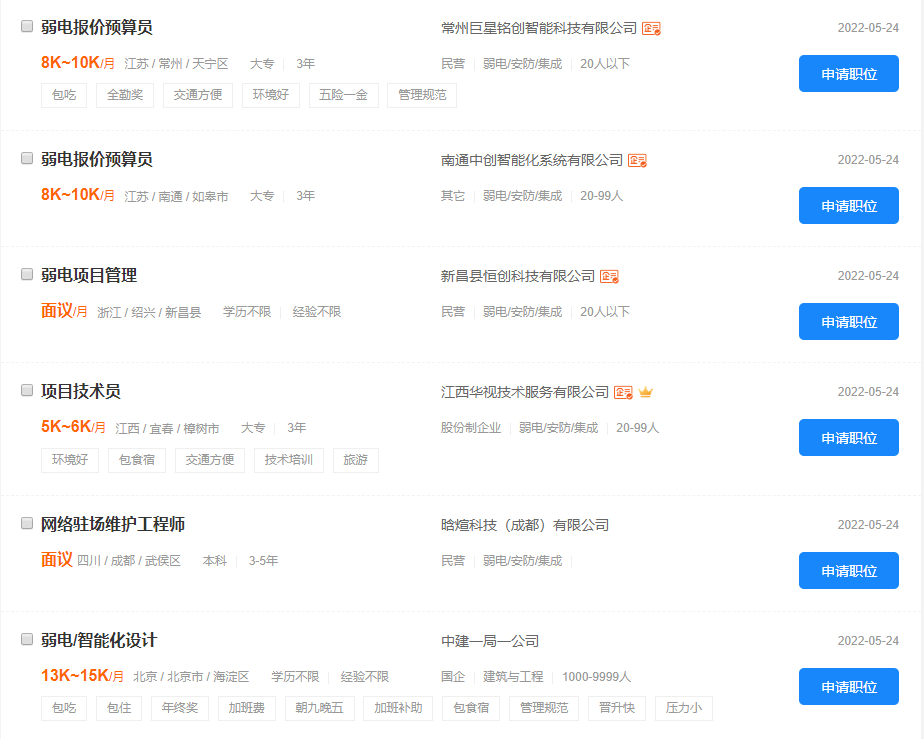Image resolution: width=924 pixels, height=739 pixels.
Task: Toggle the checkbox next to 弱电/智能化设计
Action: 27,640
